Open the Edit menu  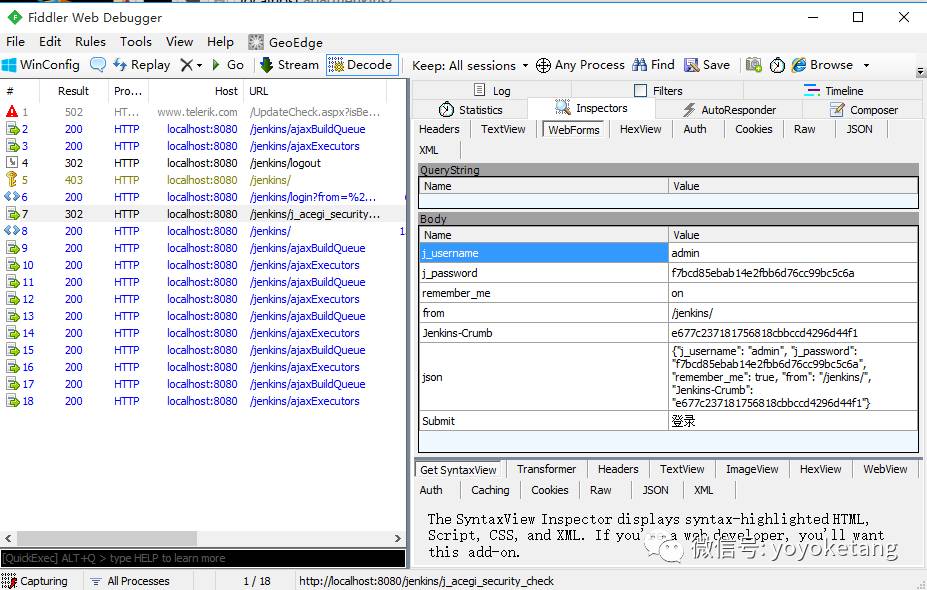(50, 42)
